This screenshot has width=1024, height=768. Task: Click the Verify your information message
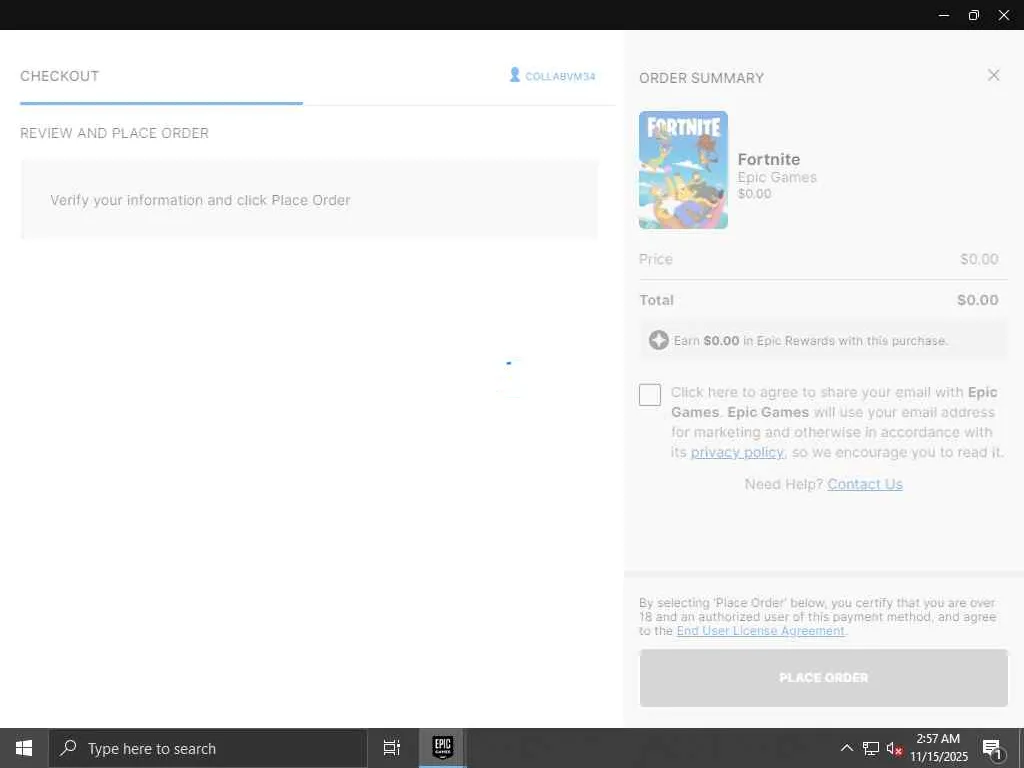pos(200,200)
